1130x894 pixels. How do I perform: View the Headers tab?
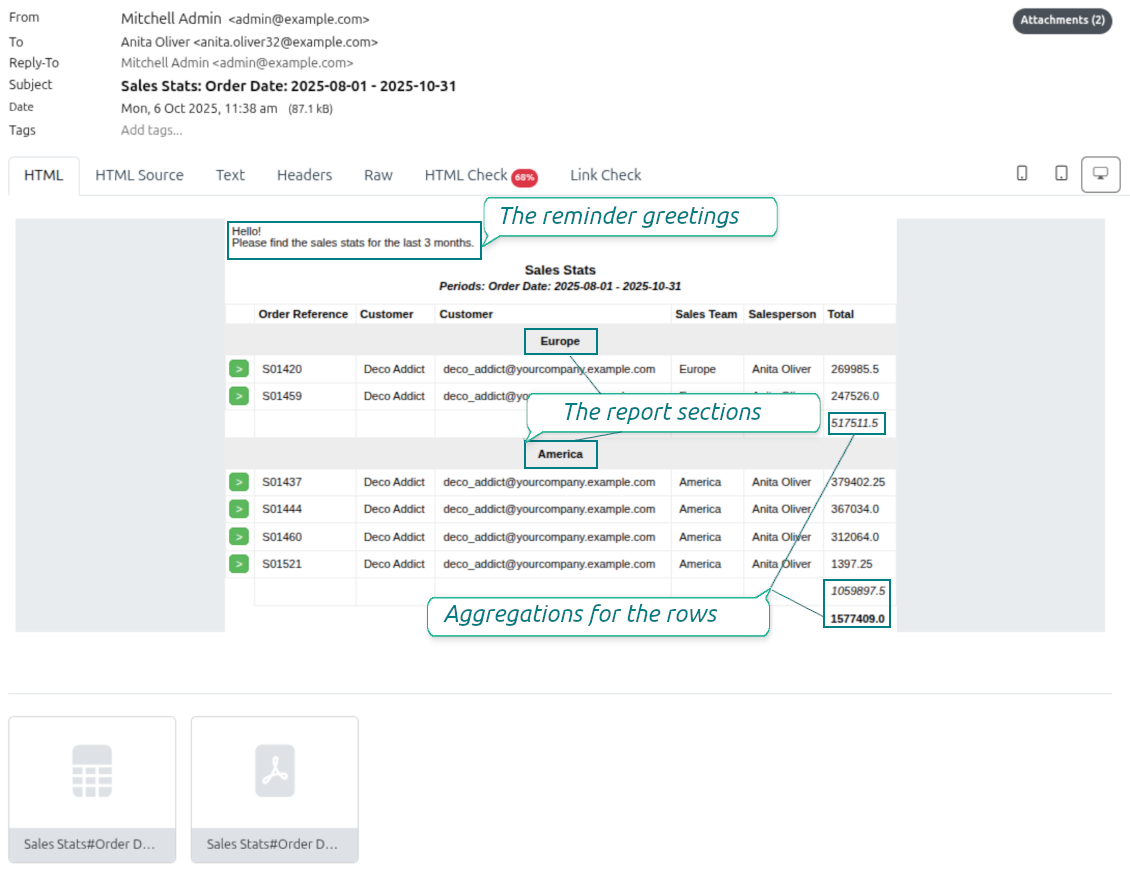pos(304,175)
